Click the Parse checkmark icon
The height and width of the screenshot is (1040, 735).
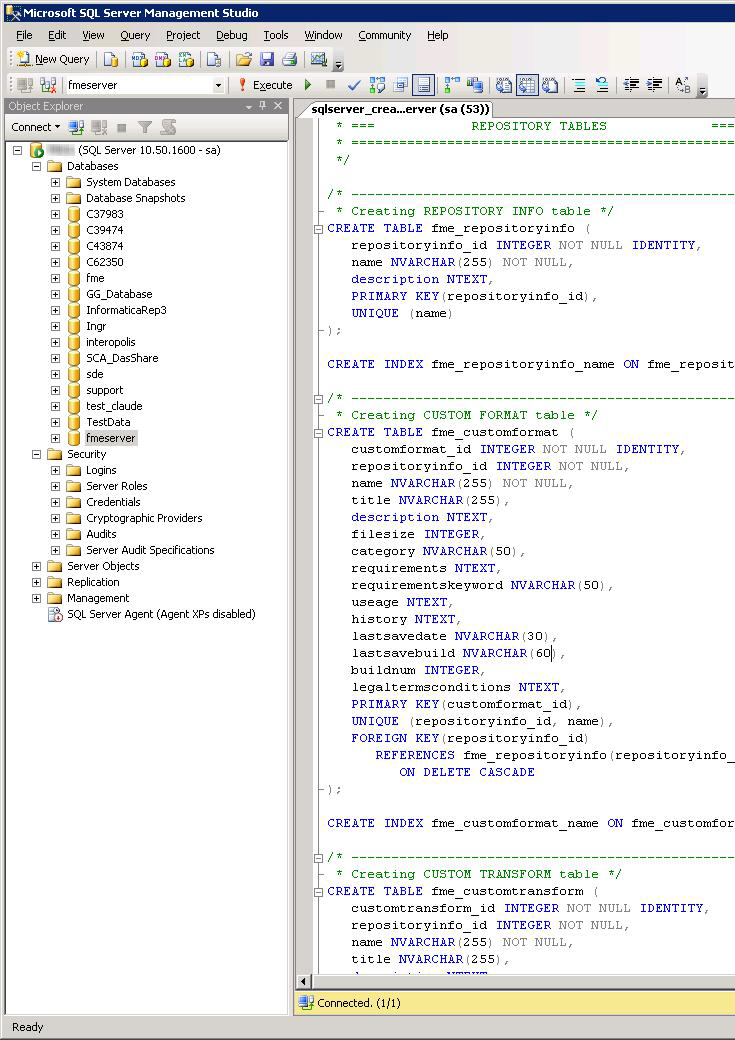[353, 85]
